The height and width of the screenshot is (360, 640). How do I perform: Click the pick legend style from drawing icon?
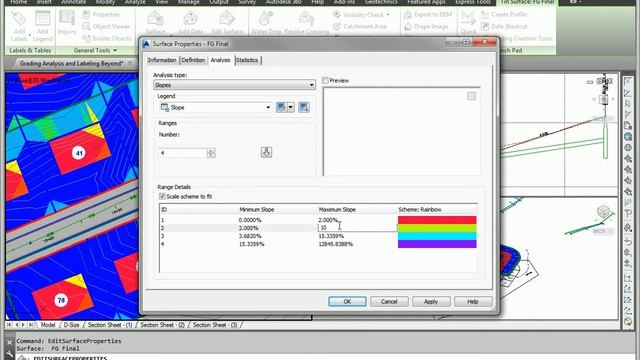[304, 107]
